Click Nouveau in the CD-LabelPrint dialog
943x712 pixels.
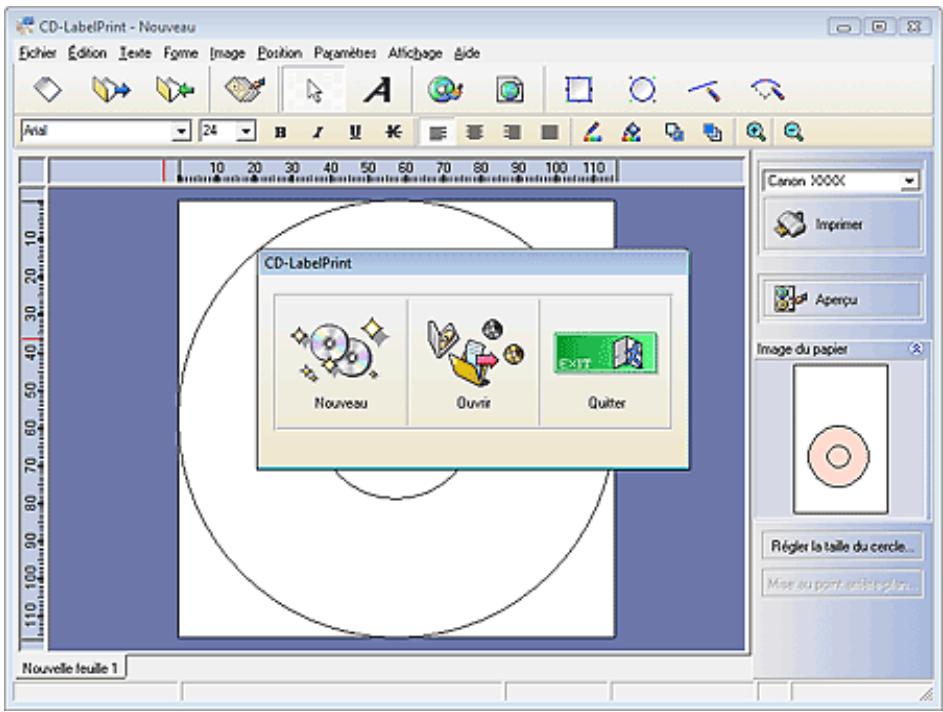pyautogui.click(x=341, y=361)
